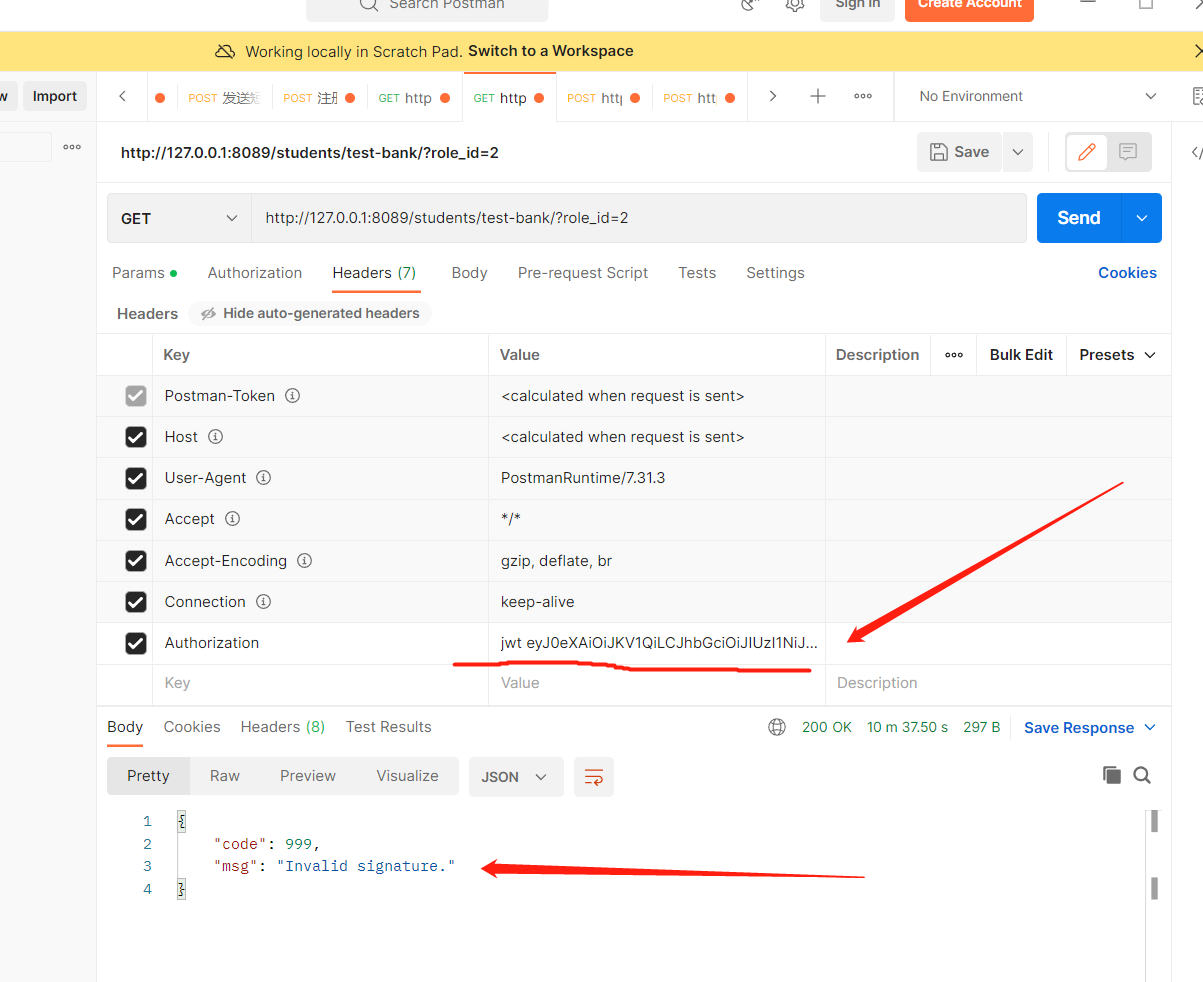Show info for Accept header
The image size is (1203, 982).
point(232,519)
